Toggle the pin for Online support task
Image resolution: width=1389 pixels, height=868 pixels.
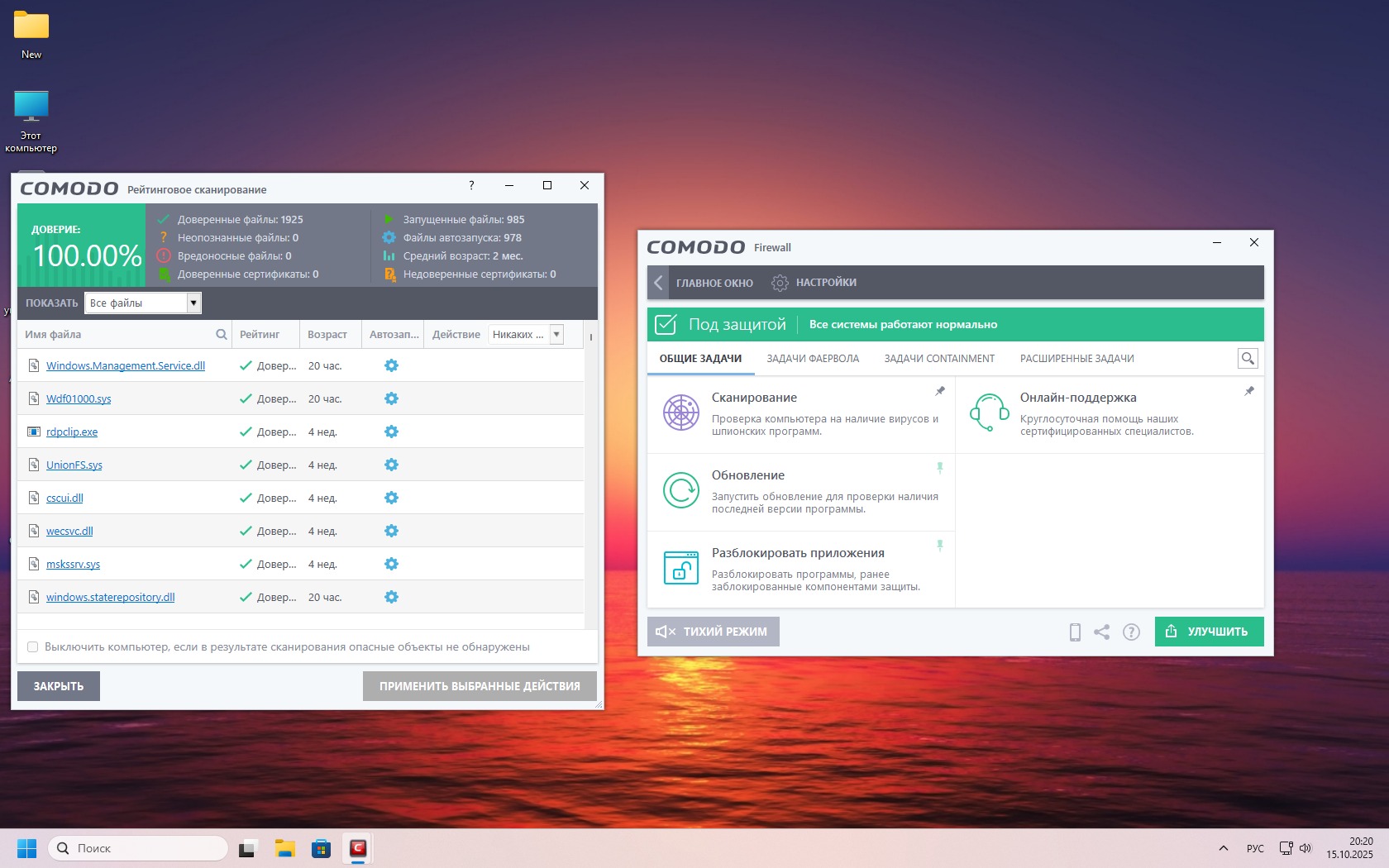[1249, 391]
